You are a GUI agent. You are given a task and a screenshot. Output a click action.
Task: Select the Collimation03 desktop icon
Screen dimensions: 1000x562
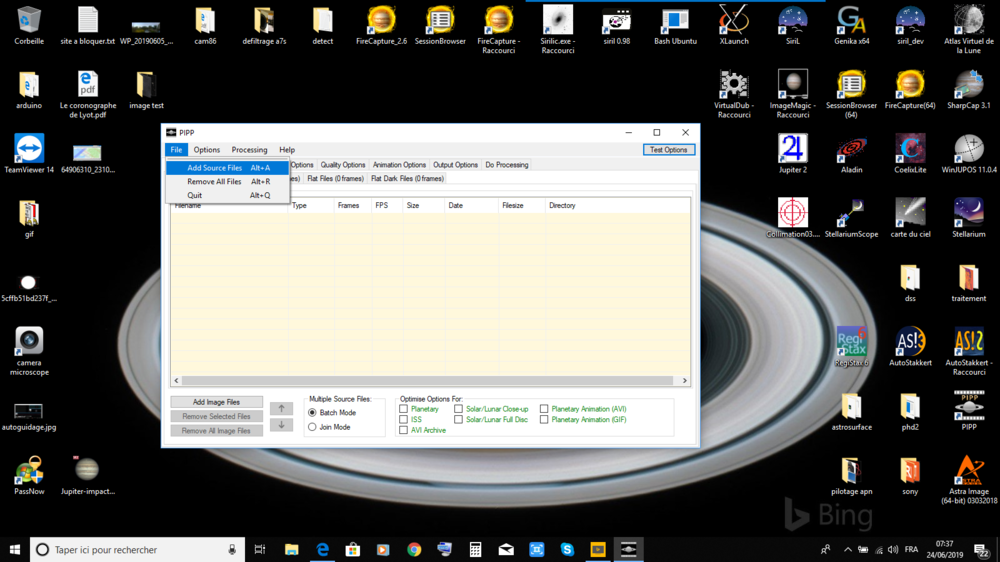pyautogui.click(x=793, y=218)
